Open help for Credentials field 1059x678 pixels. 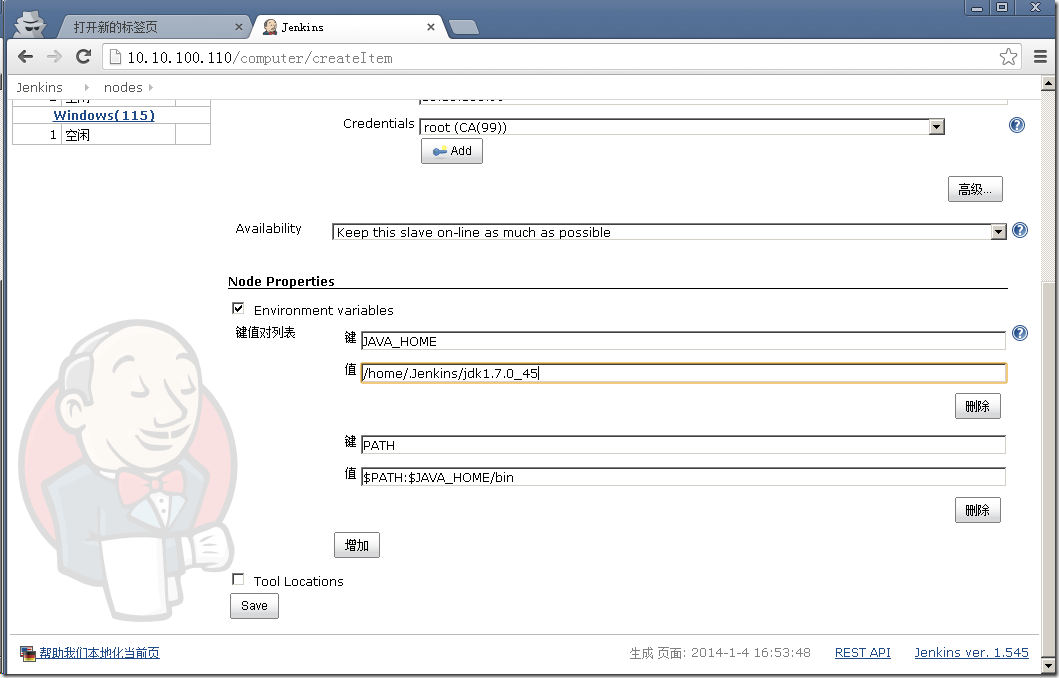pyautogui.click(x=1016, y=125)
